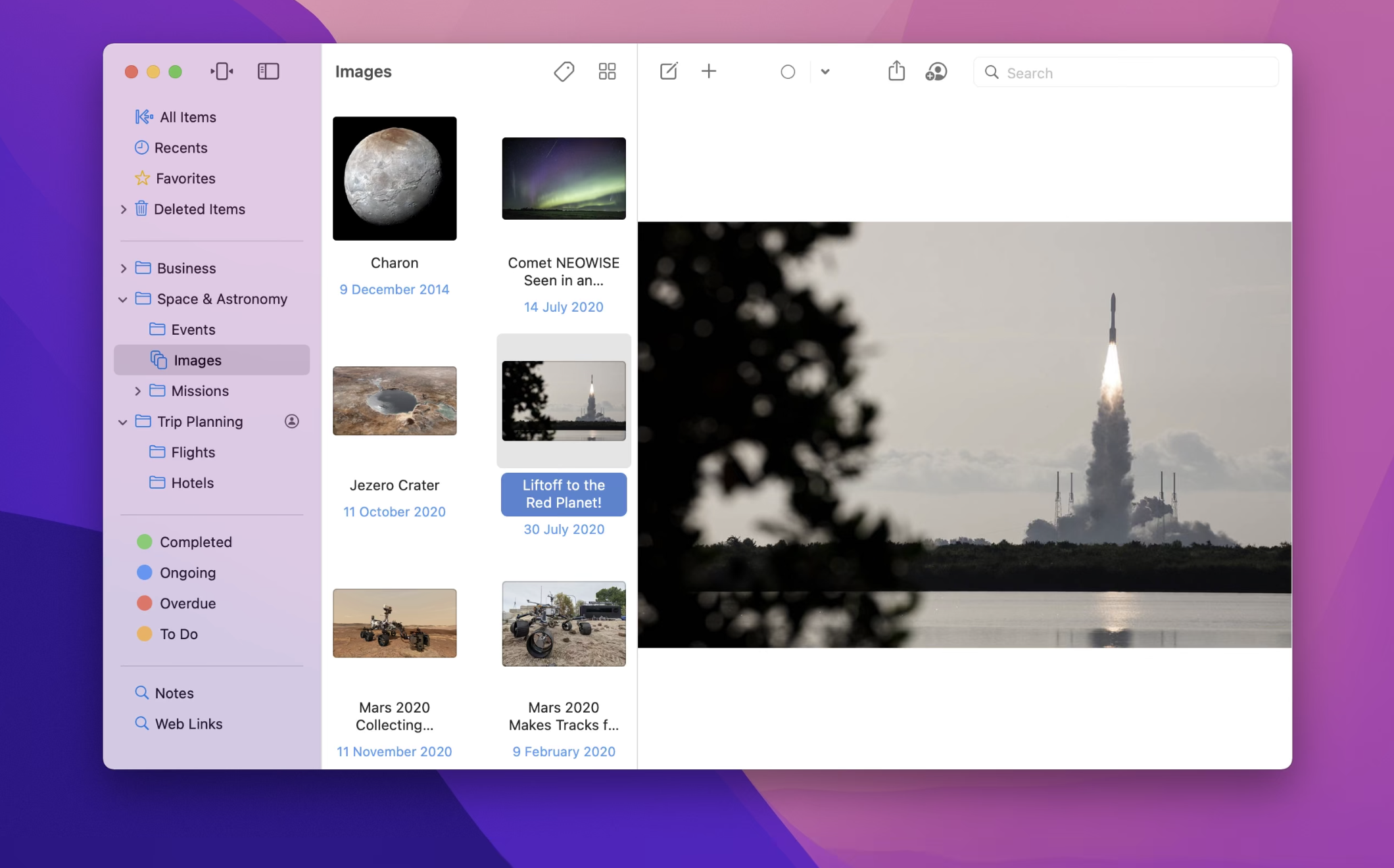Collapse the Space & Astronomy folder
This screenshot has height=868, width=1394.
coord(123,299)
